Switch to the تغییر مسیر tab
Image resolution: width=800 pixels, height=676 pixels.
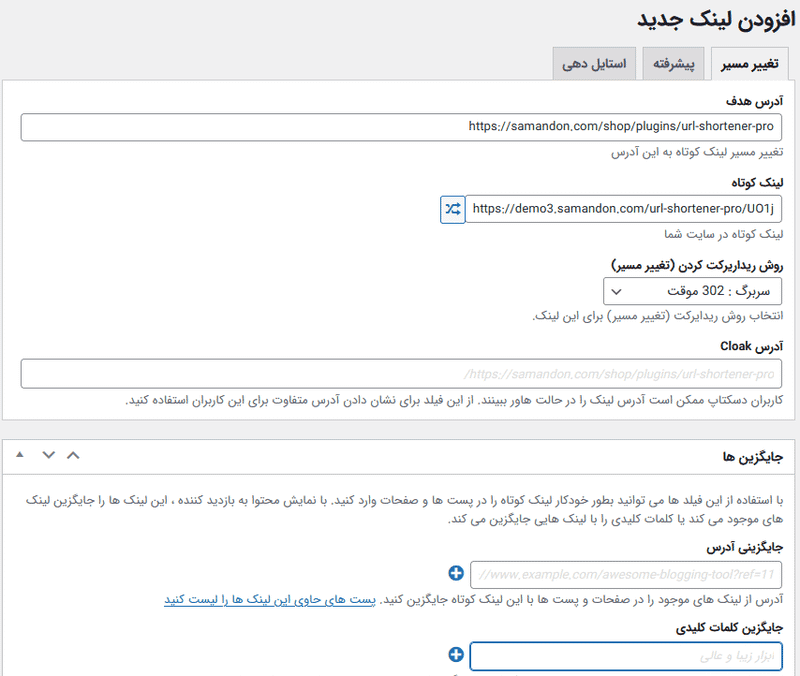click(x=749, y=64)
